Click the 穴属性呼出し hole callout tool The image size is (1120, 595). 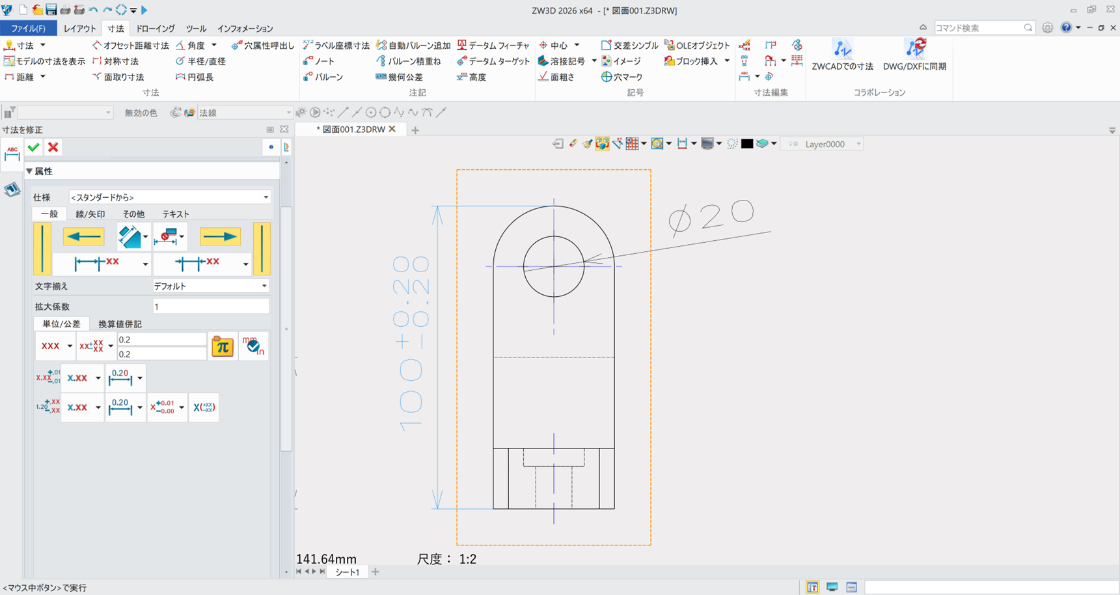click(x=263, y=46)
